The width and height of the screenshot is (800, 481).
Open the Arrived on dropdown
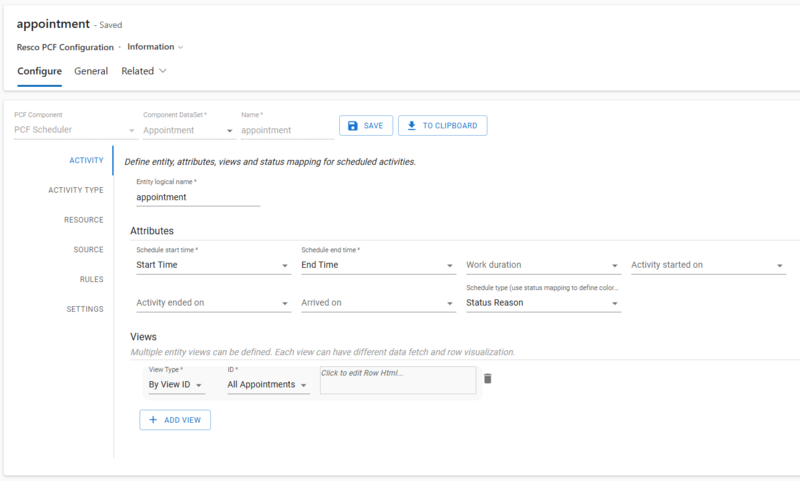[378, 303]
